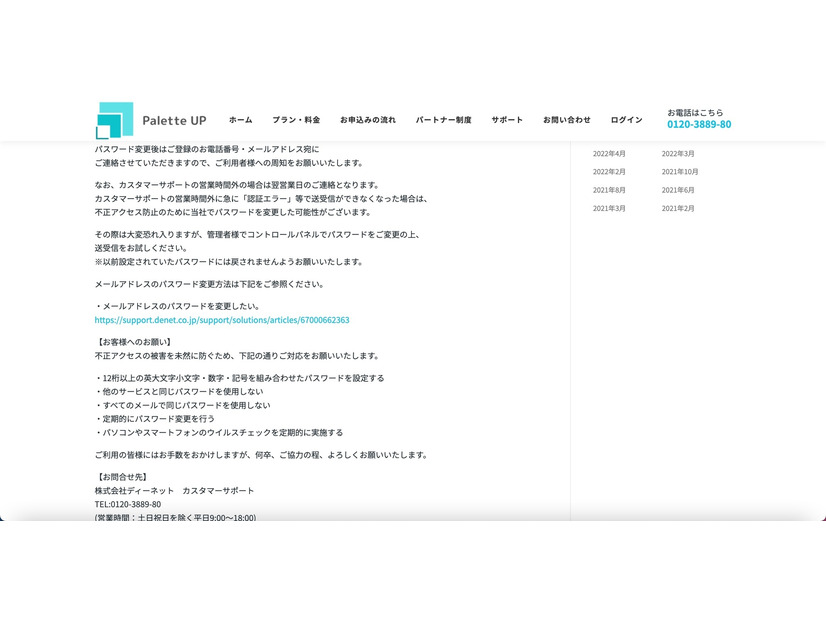Viewport: 826px width, 620px height.
Task: Click the ログイン menu item
Action: coord(626,120)
